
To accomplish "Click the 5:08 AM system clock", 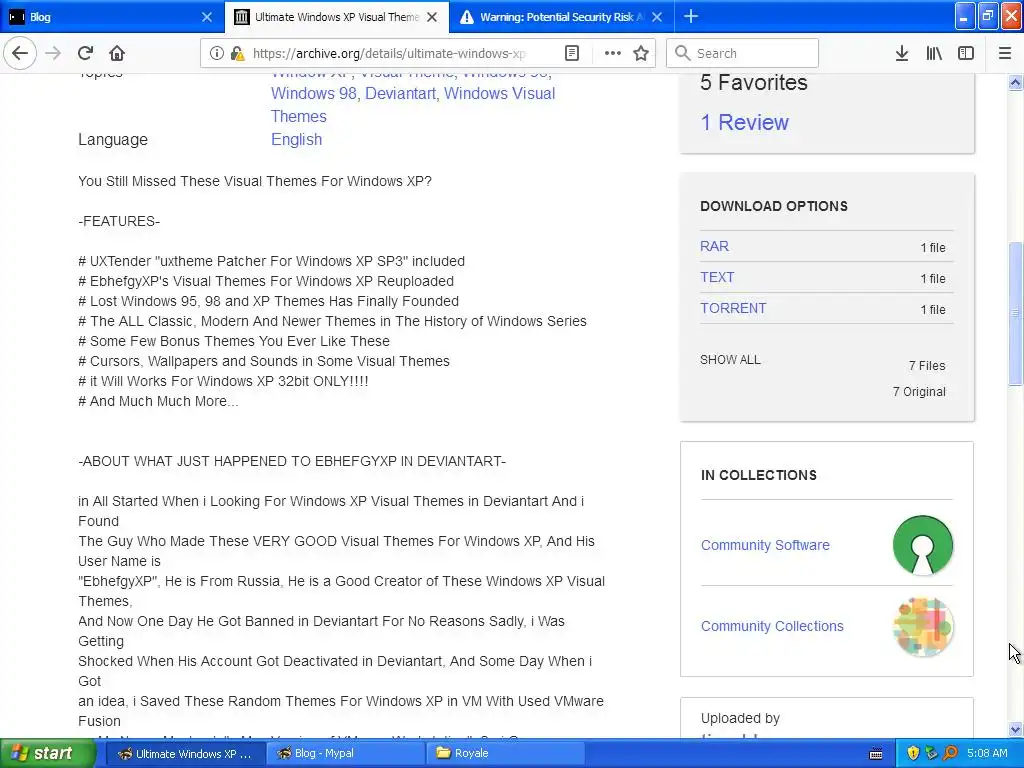I will point(987,753).
